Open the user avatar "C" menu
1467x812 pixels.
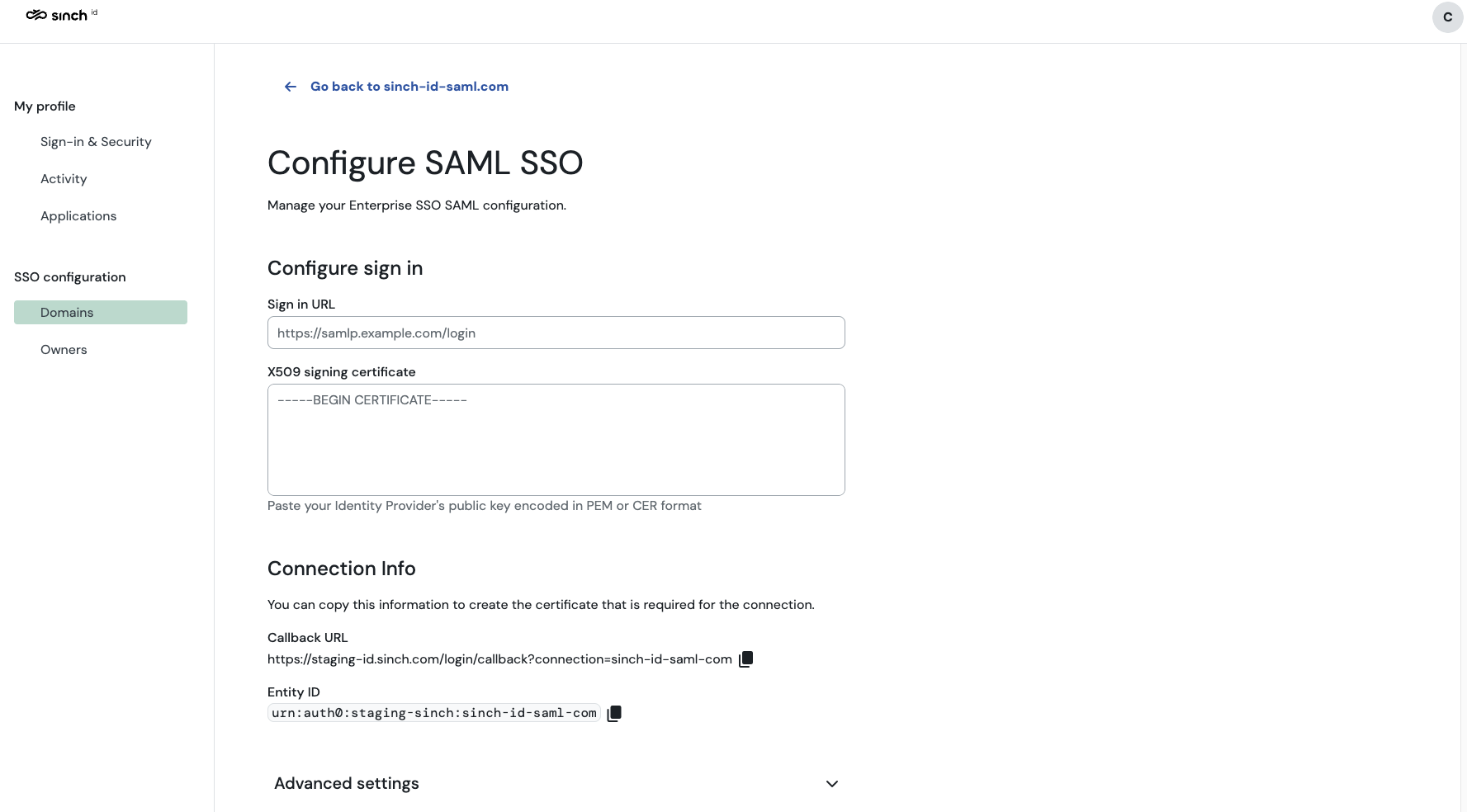pyautogui.click(x=1447, y=17)
